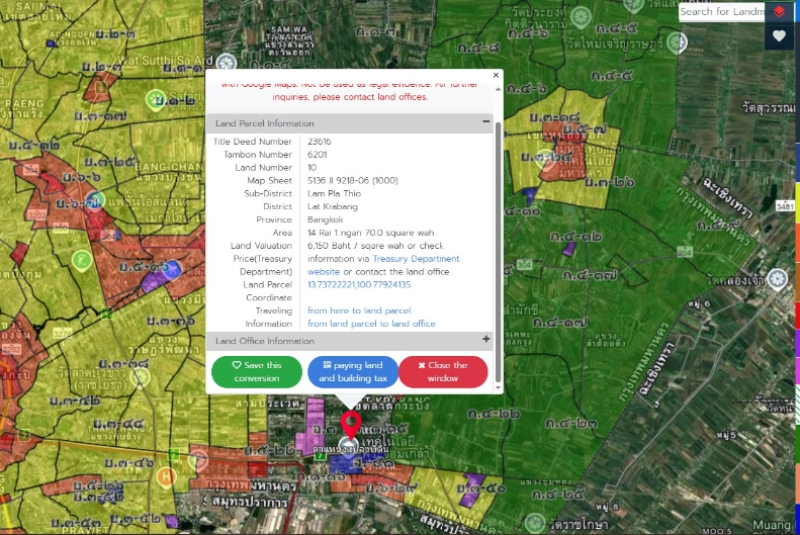Screen dimensions: 800x535
Task: Open the Treasury Department website link
Action: point(416,258)
